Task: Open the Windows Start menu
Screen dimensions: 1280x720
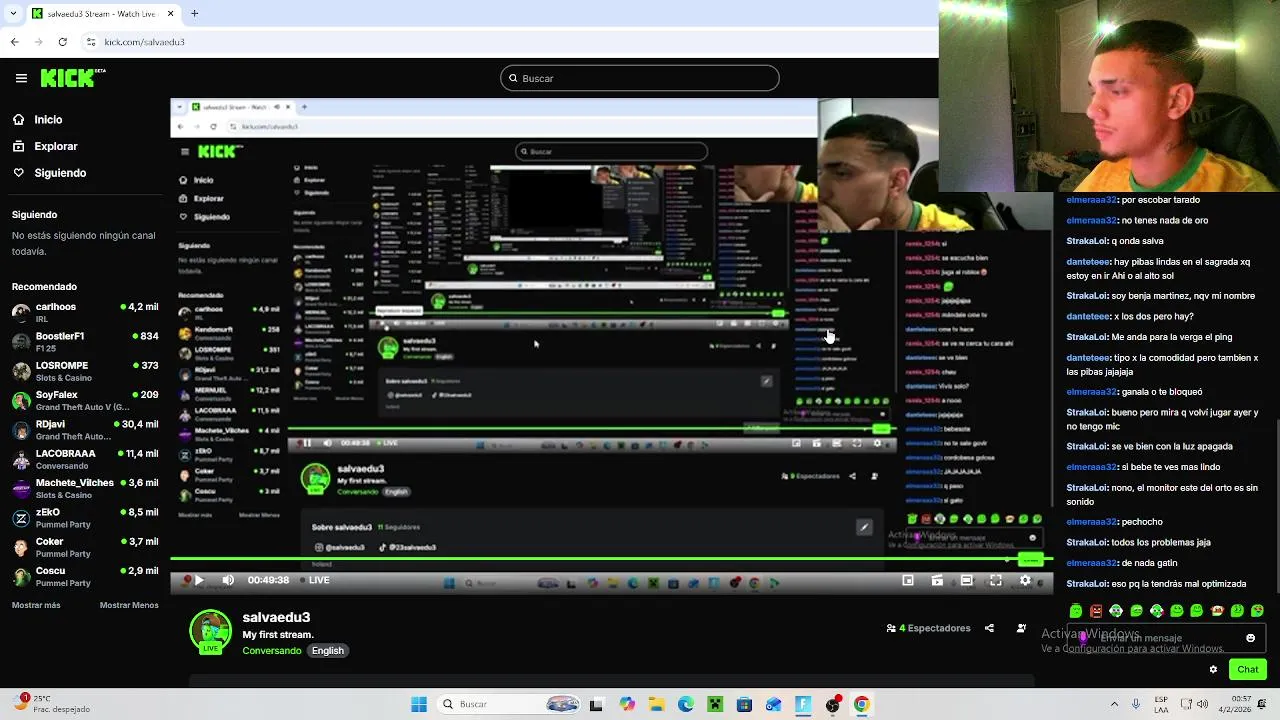Action: [x=419, y=704]
